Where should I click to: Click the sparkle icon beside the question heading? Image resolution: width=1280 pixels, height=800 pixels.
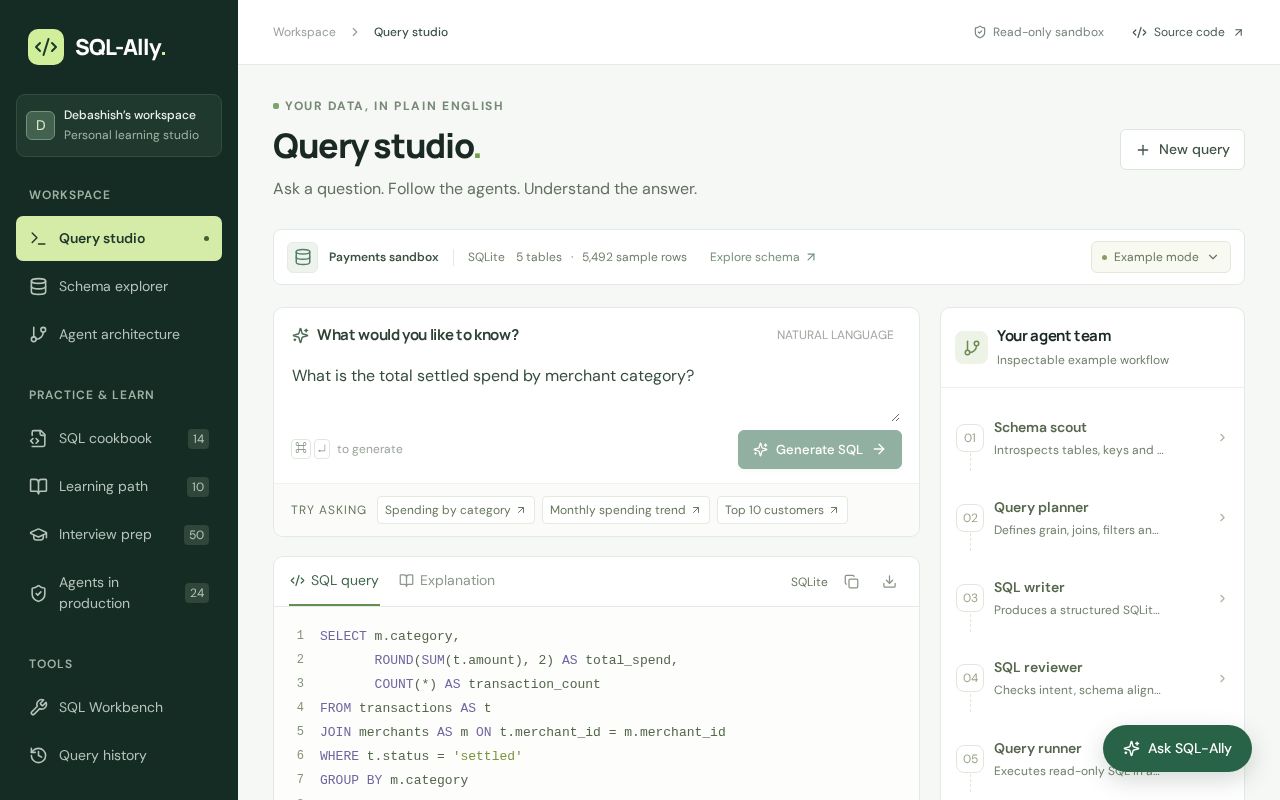click(300, 335)
